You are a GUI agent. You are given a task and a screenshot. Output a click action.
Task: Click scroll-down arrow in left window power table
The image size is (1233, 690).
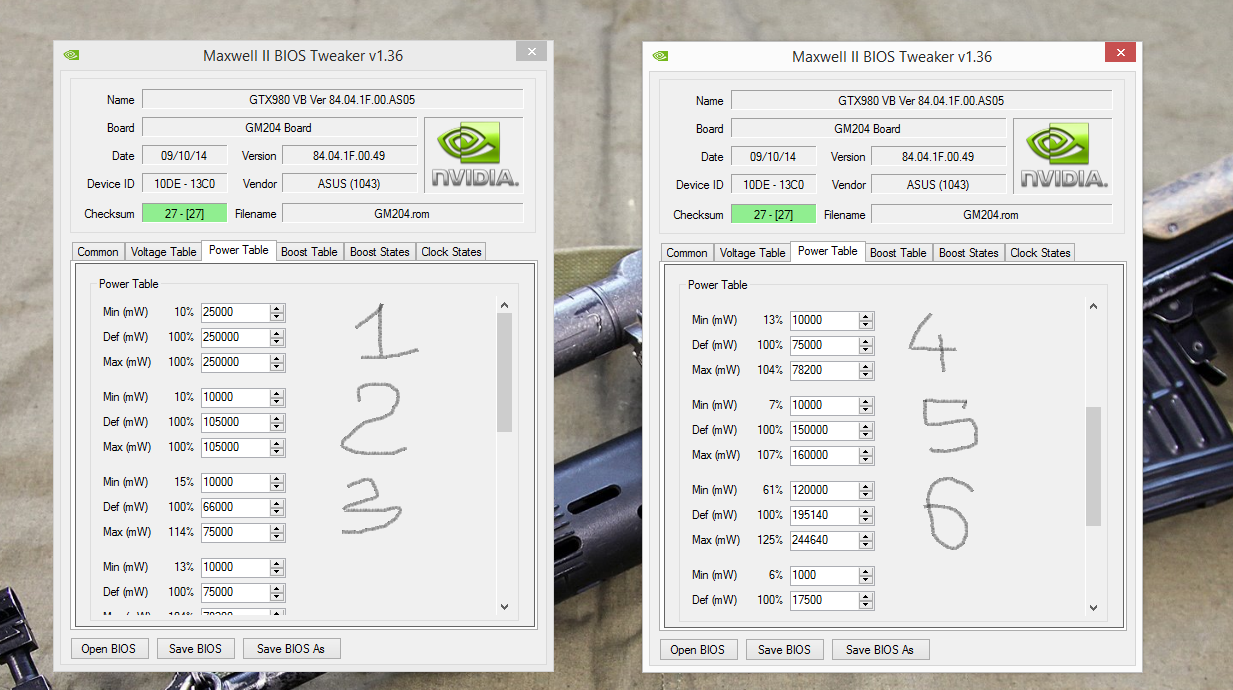pos(504,607)
